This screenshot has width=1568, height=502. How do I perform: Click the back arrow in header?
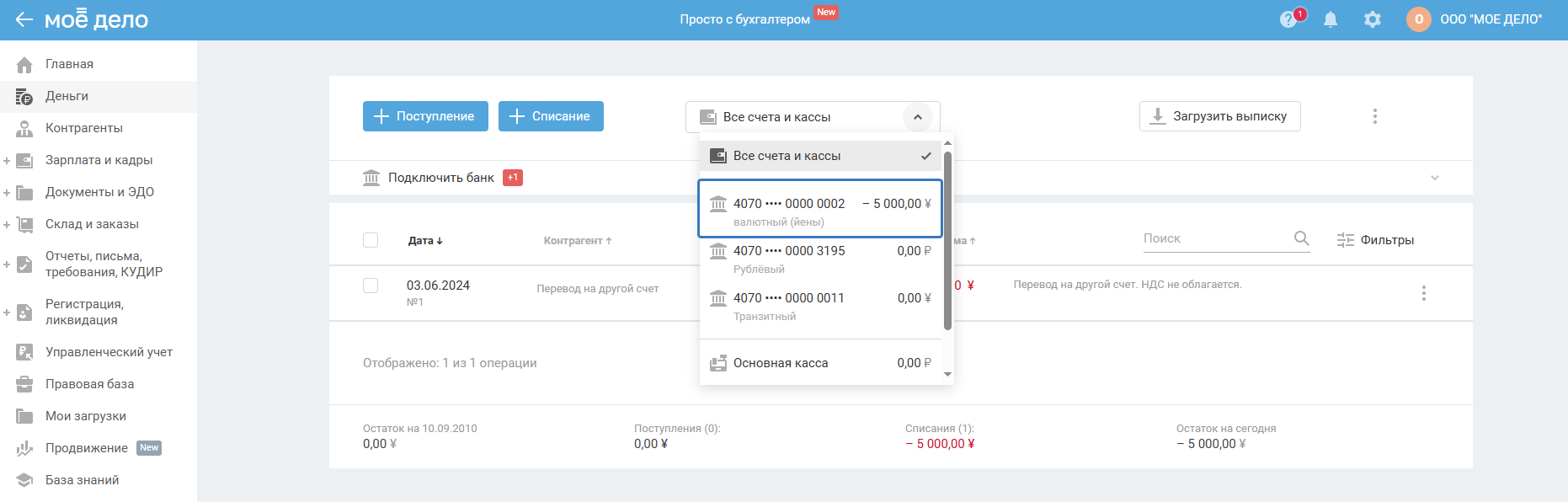(x=24, y=19)
